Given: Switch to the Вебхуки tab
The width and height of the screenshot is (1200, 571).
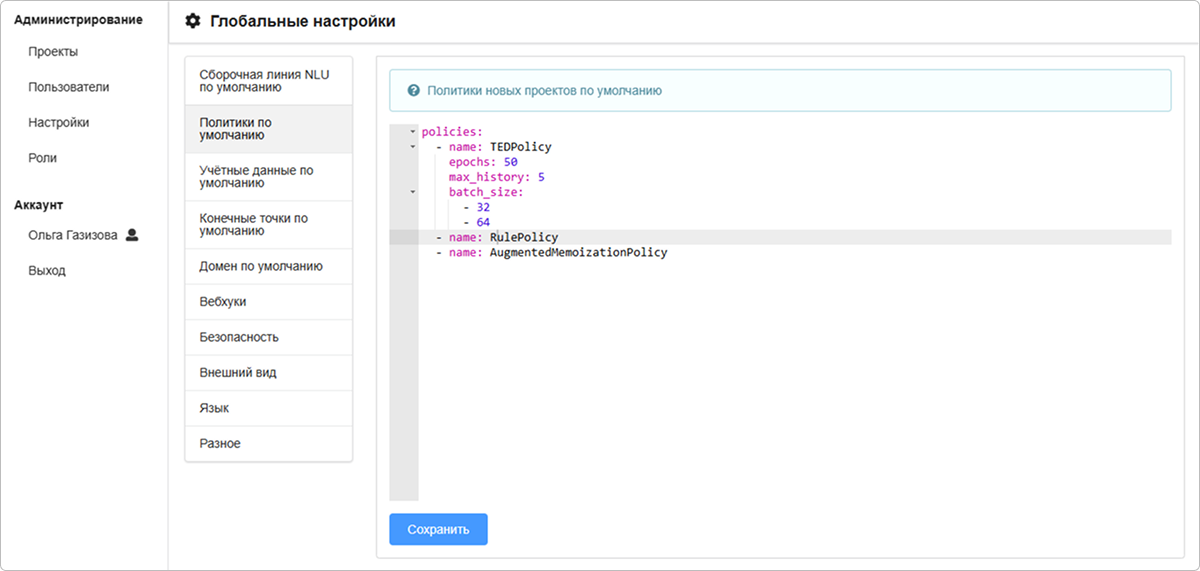Looking at the screenshot, I should (x=223, y=302).
